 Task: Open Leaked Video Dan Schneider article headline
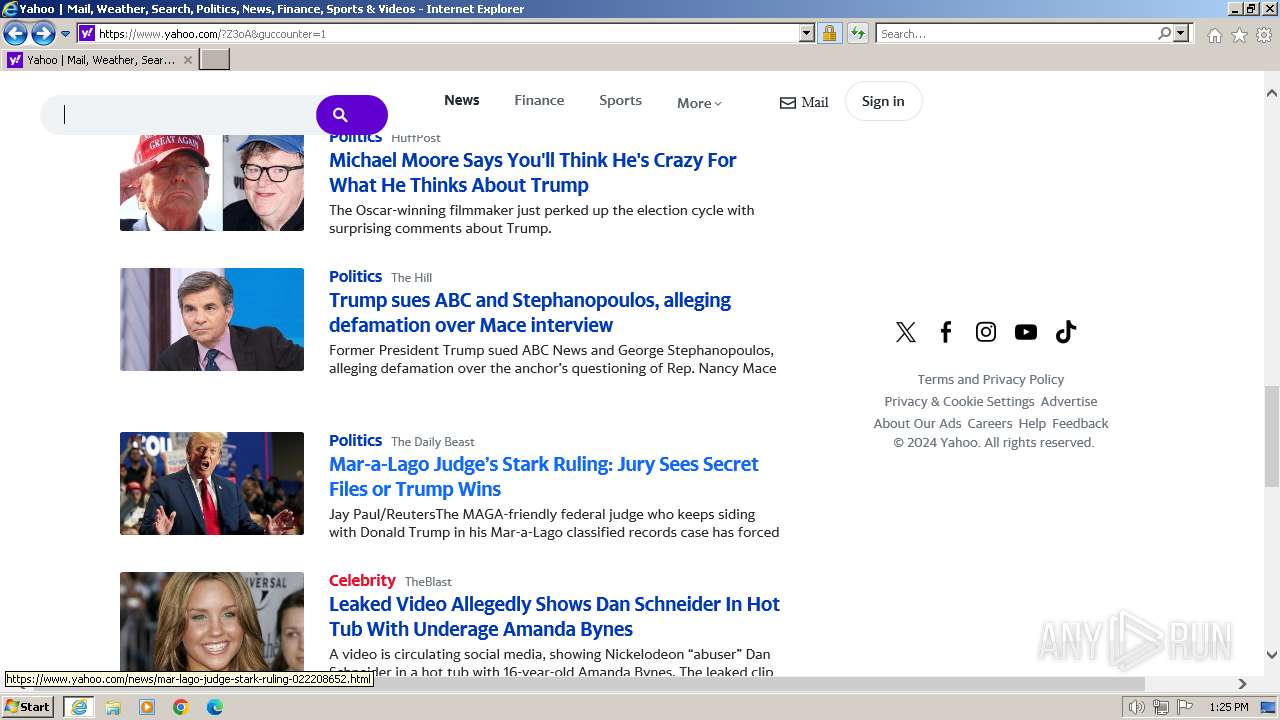point(554,616)
